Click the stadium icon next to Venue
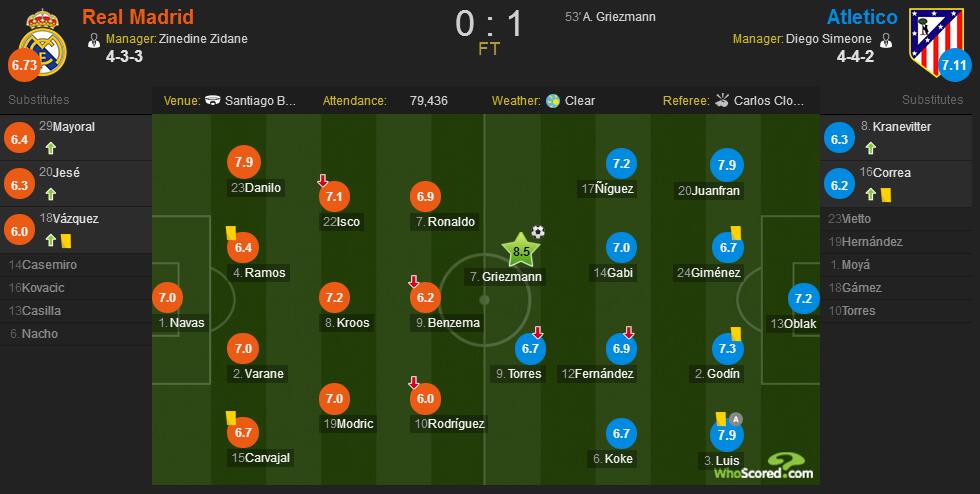 coord(212,101)
